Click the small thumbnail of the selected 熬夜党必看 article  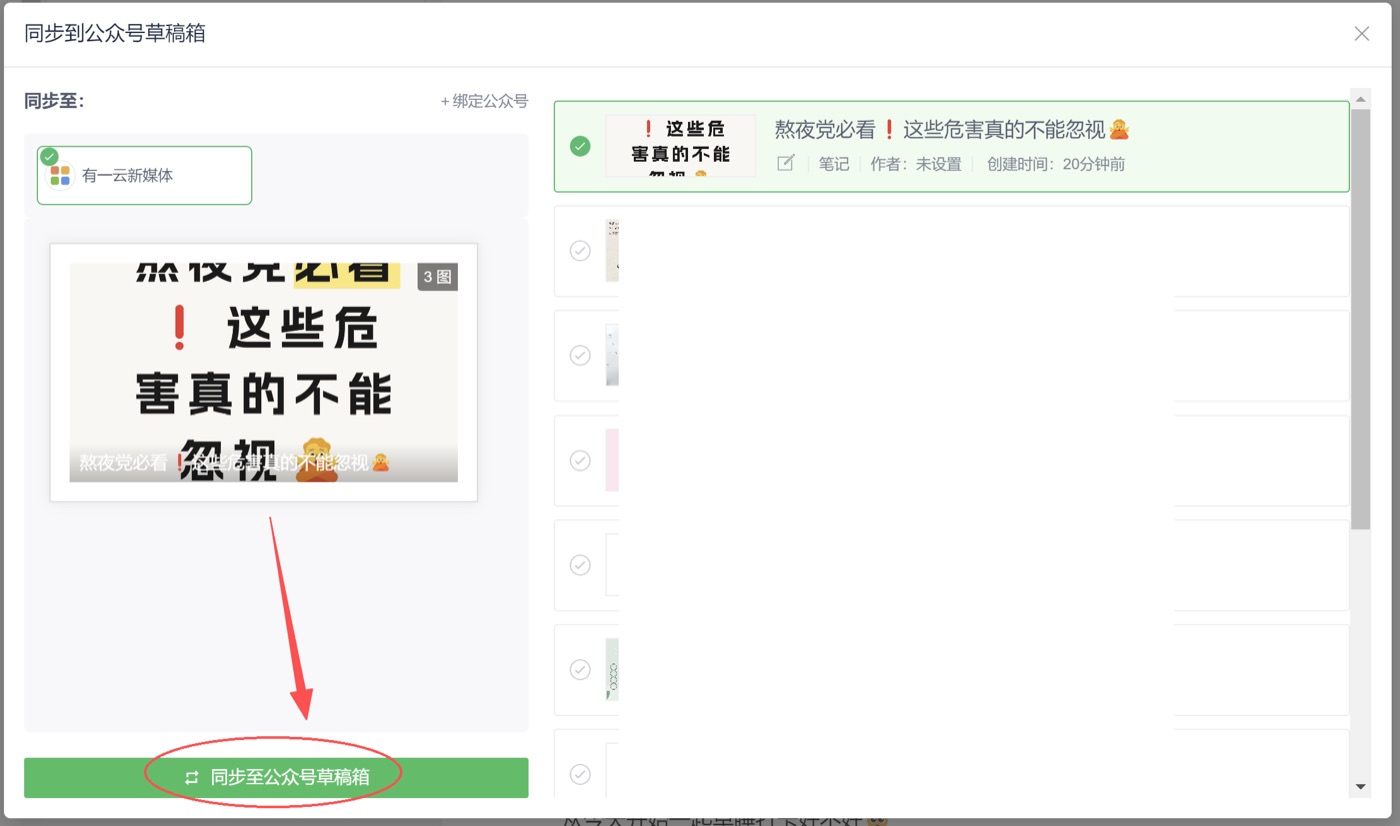(680, 146)
